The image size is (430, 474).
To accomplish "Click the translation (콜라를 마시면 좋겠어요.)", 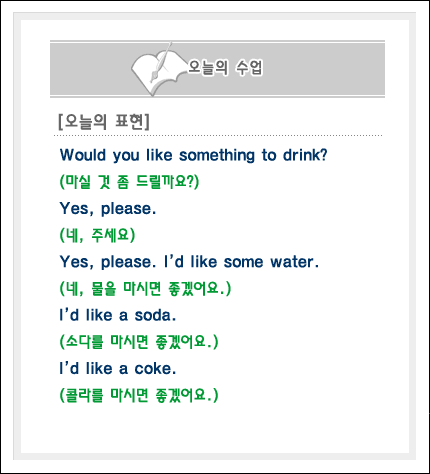I will (x=139, y=395).
